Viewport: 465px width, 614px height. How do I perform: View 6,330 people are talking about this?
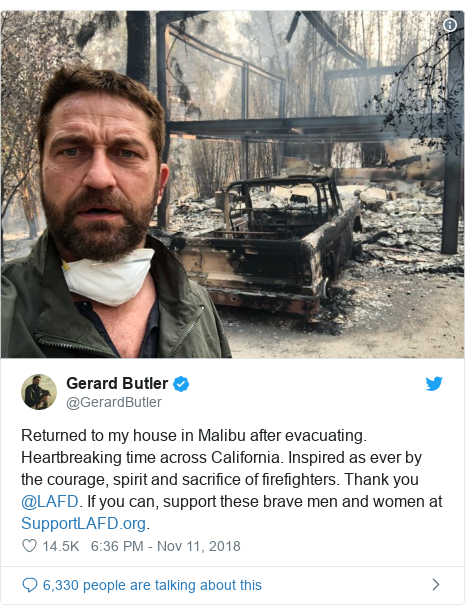coord(152,585)
